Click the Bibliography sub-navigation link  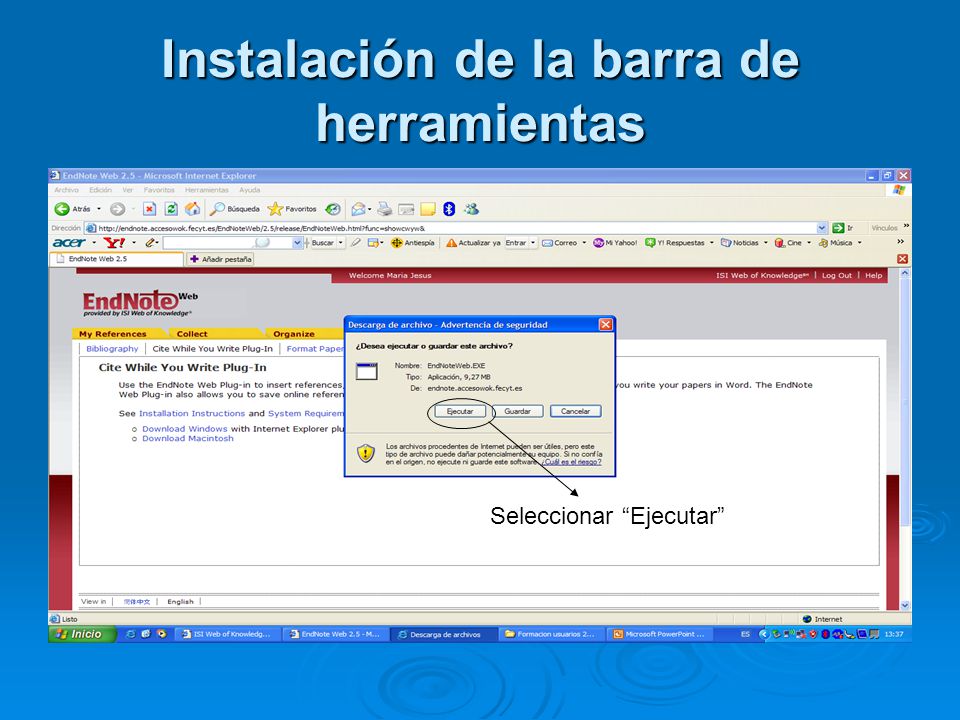pyautogui.click(x=112, y=349)
